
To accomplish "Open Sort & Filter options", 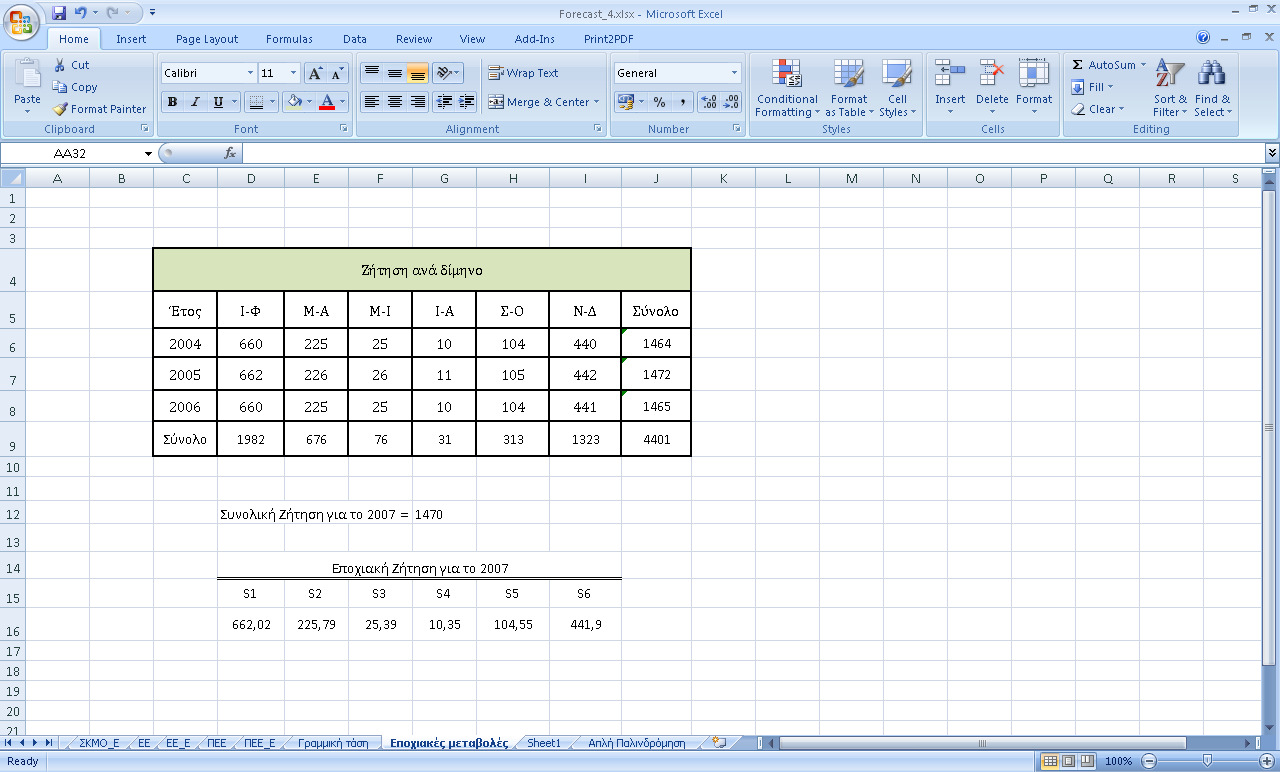I will point(1169,88).
